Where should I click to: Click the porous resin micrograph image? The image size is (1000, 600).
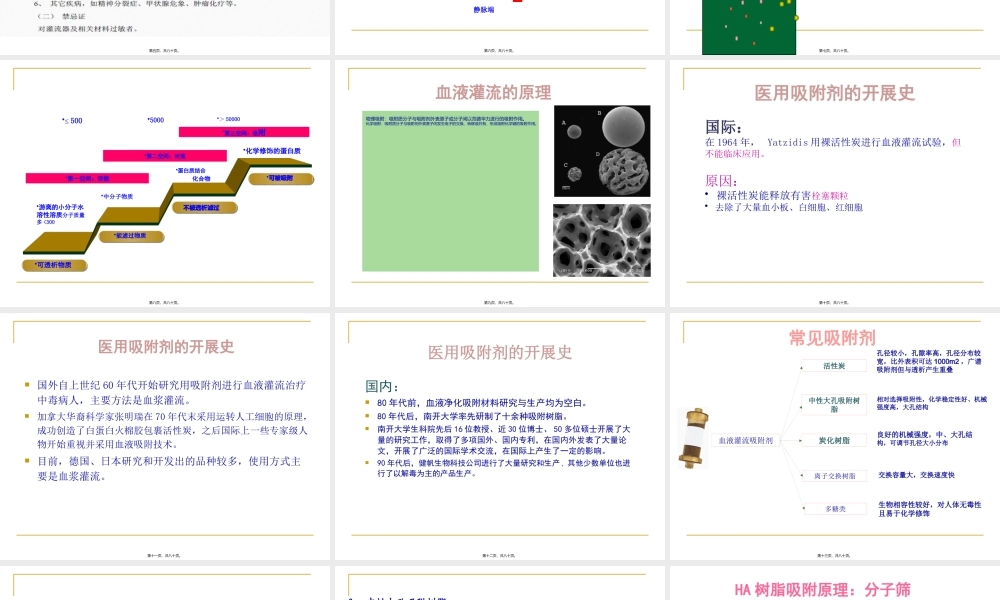pyautogui.click(x=599, y=240)
